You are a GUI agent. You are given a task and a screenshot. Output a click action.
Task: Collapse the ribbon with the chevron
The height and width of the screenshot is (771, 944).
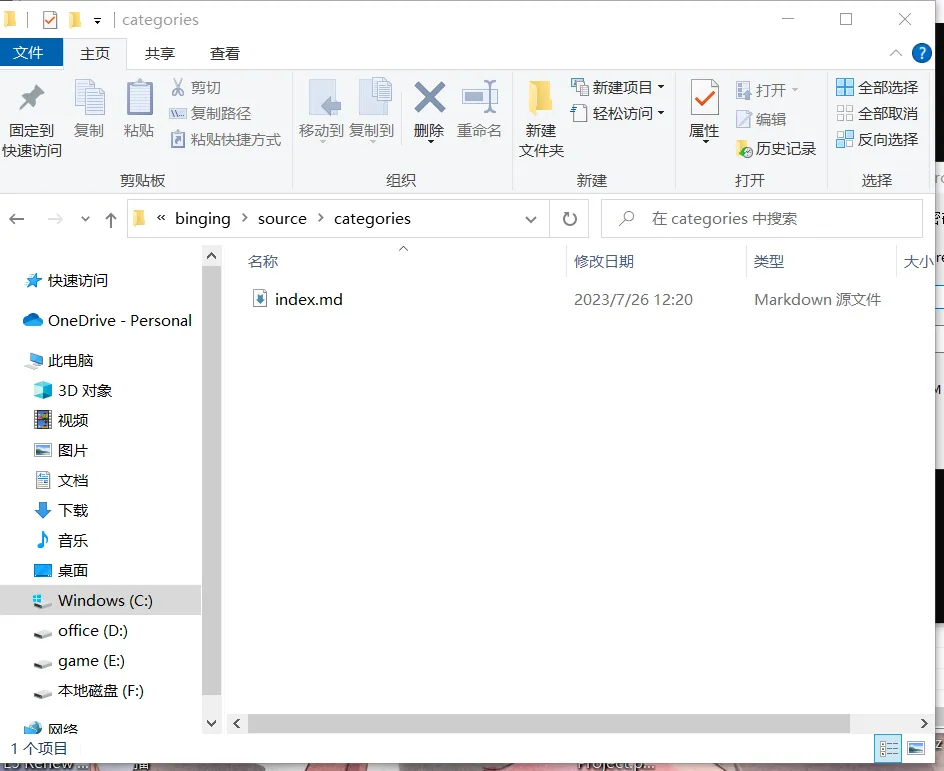(896, 53)
